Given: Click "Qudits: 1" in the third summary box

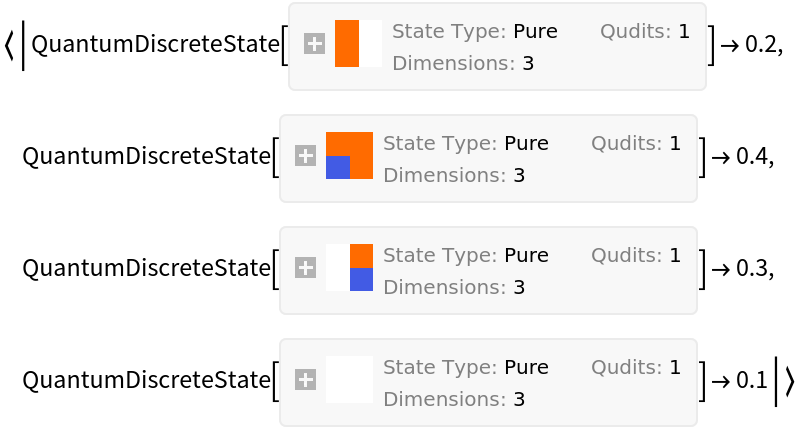Looking at the screenshot, I should [636, 255].
